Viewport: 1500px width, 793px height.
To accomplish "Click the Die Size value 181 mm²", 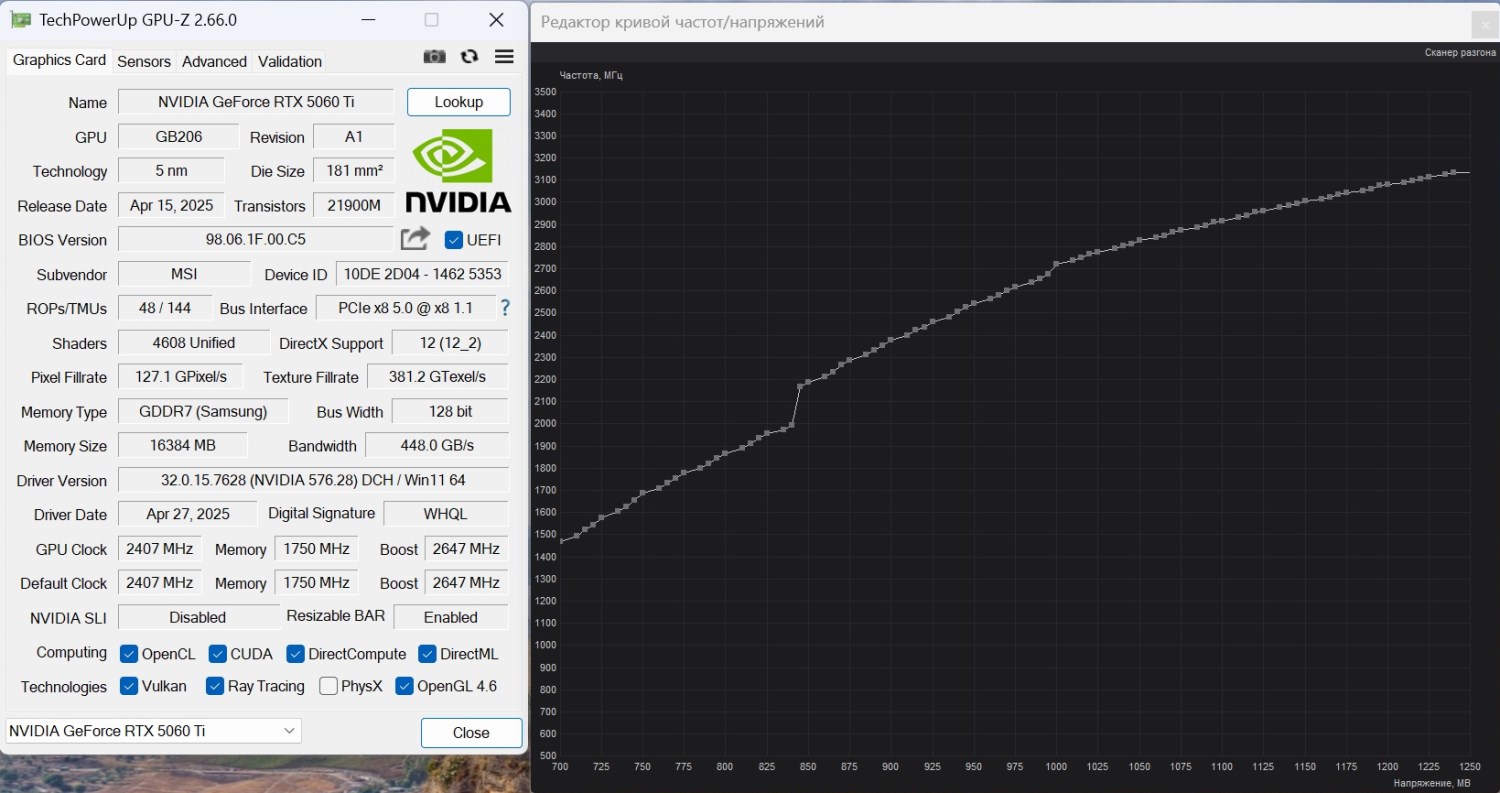I will click(x=354, y=171).
